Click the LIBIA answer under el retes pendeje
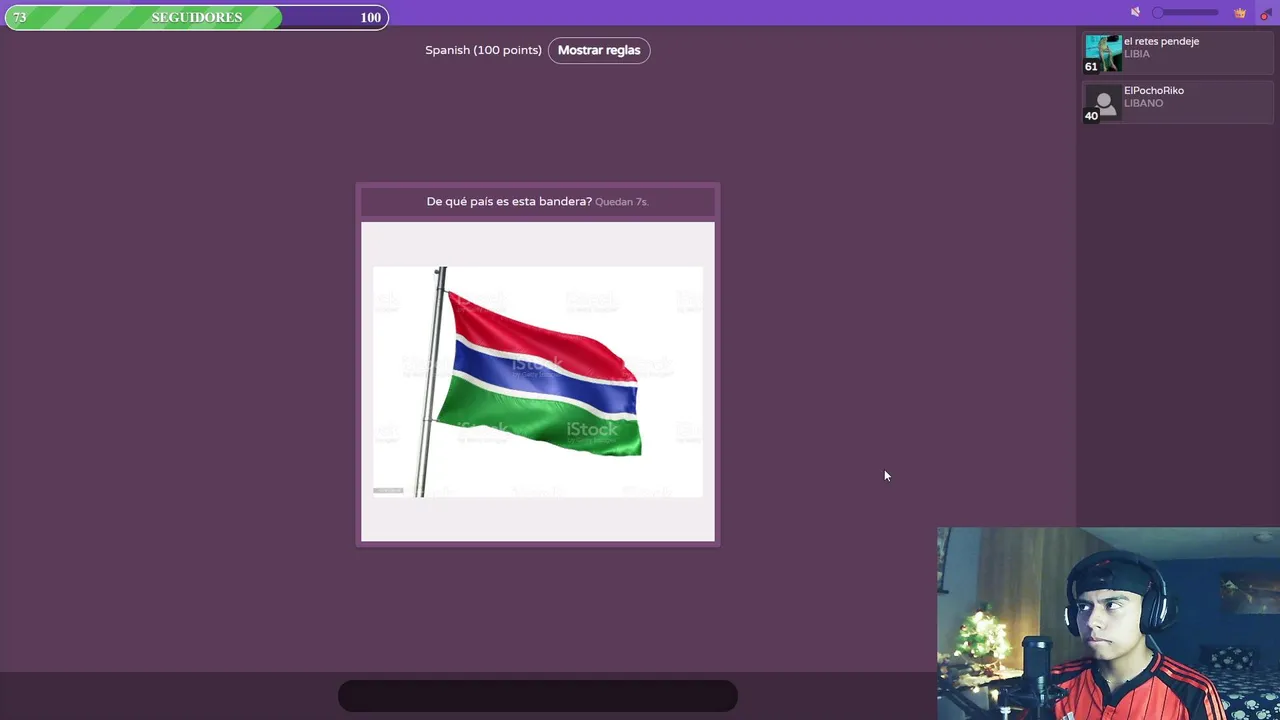 click(x=1137, y=54)
